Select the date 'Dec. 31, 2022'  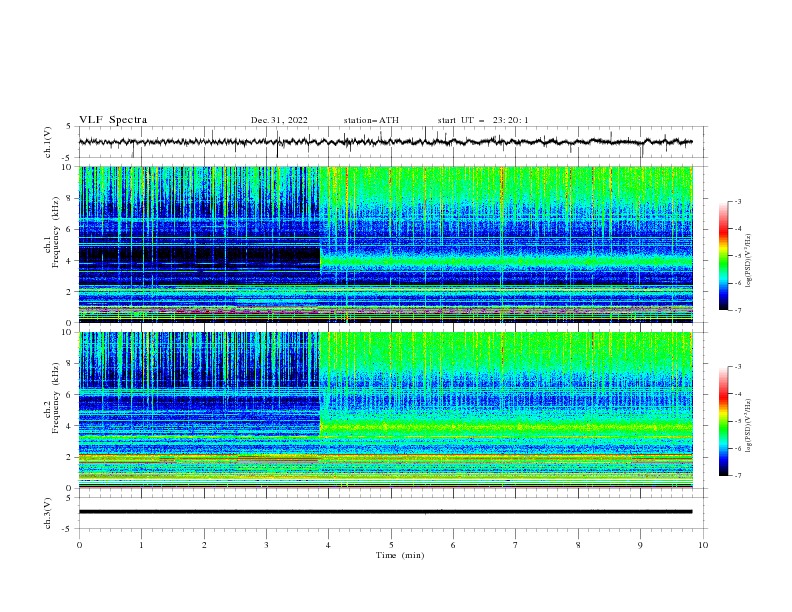[x=279, y=120]
